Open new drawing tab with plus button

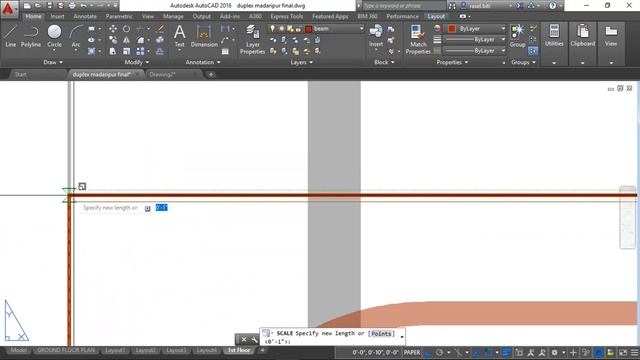tap(211, 74)
